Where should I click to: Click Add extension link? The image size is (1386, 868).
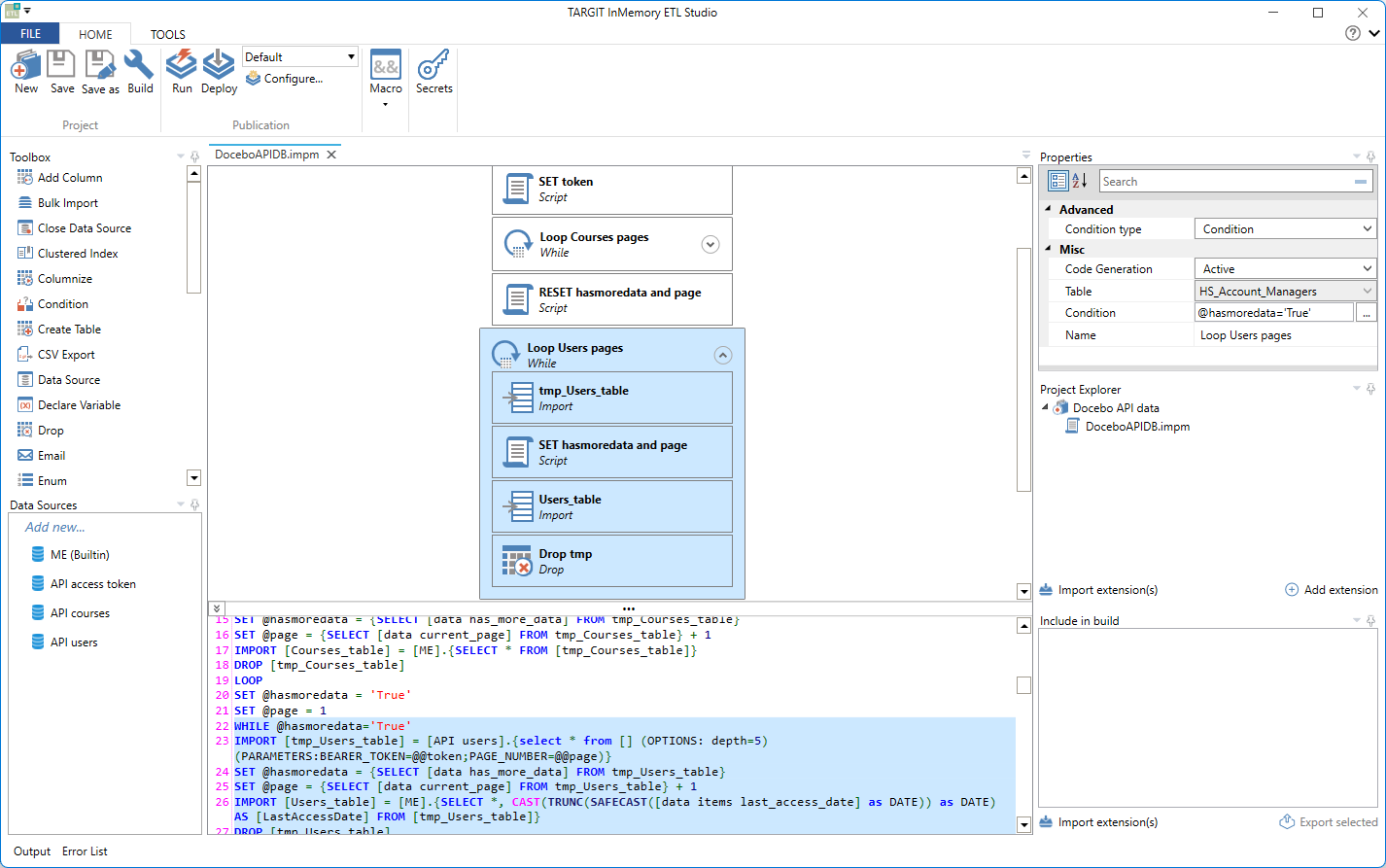tap(1332, 590)
